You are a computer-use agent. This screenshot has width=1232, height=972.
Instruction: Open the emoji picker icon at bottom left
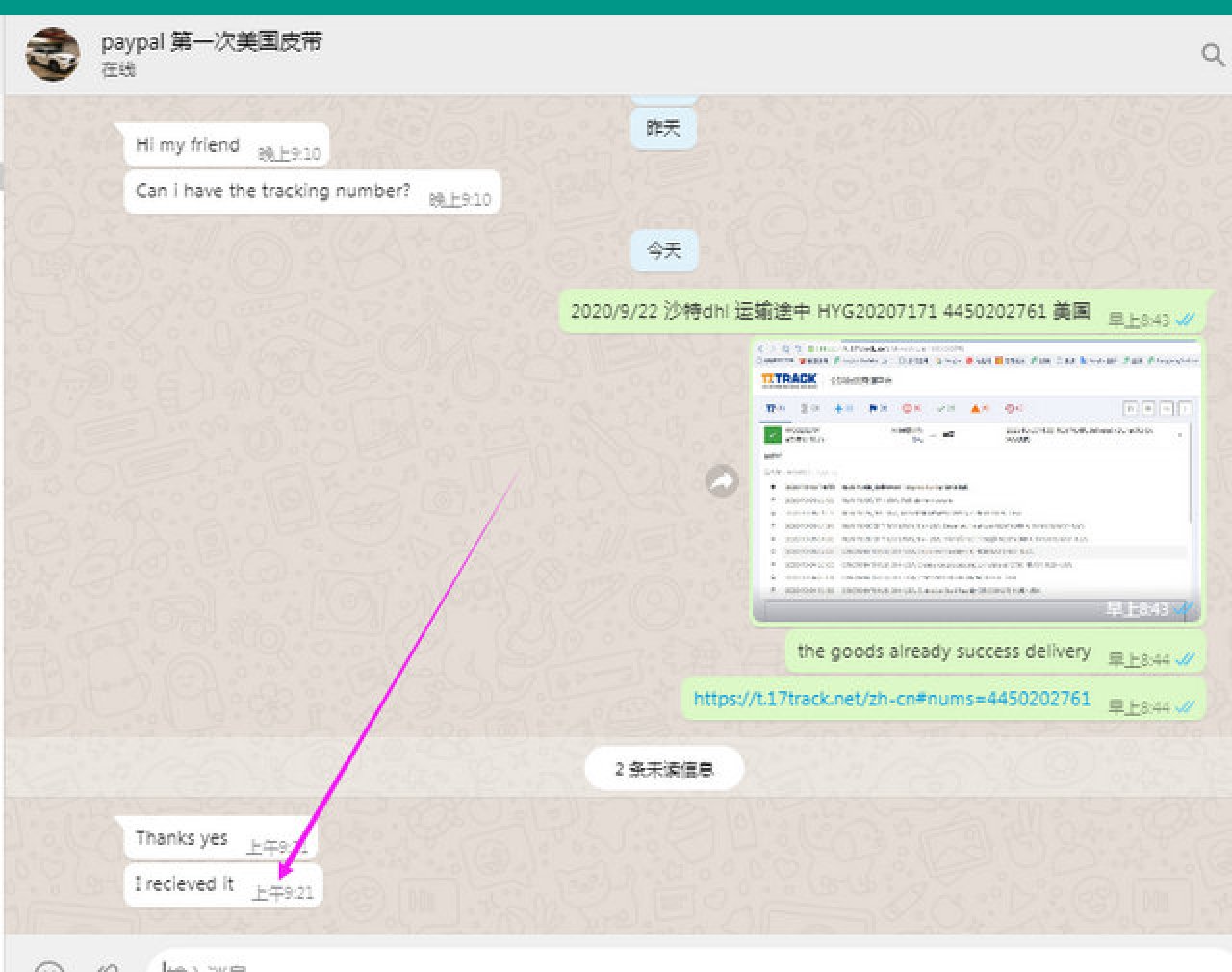click(48, 966)
